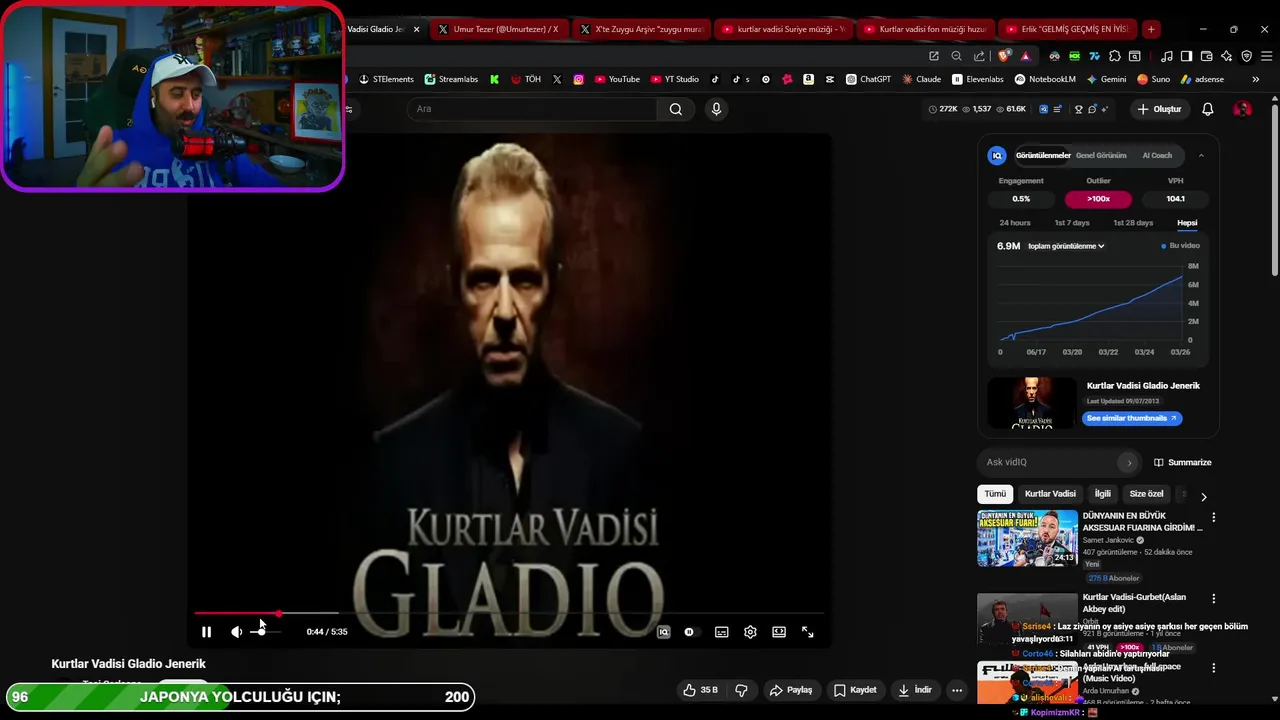
Task: Pause the playing video
Action: pos(206,632)
